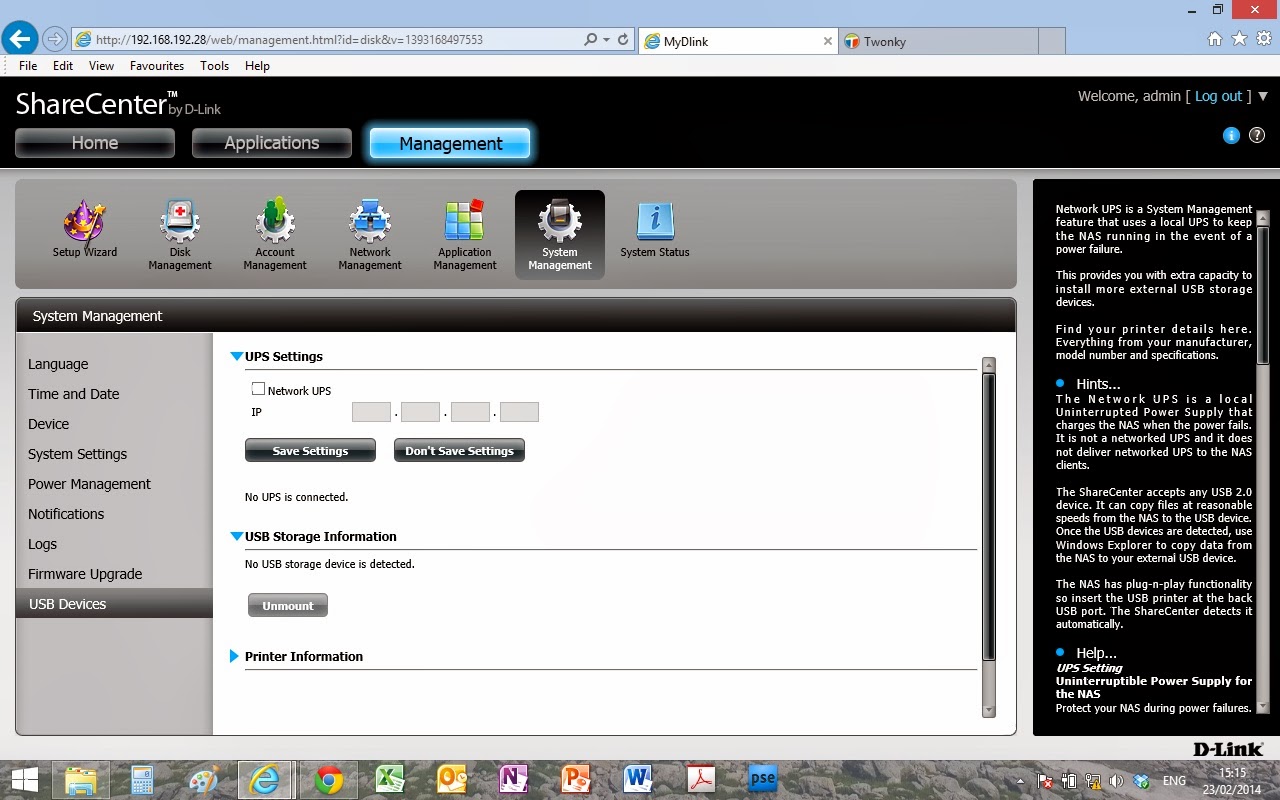
Task: Launch Chrome from the taskbar
Action: click(328, 780)
